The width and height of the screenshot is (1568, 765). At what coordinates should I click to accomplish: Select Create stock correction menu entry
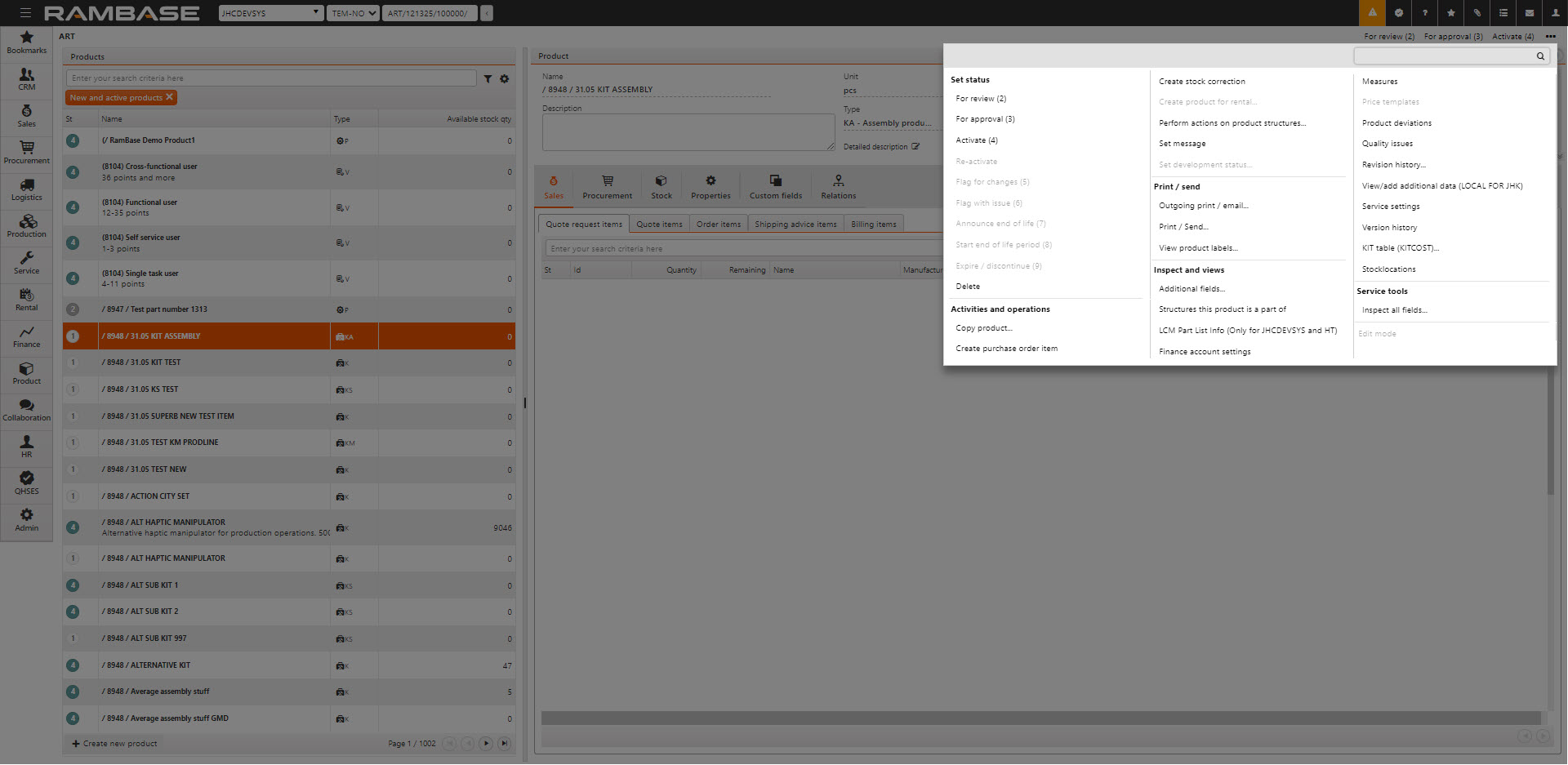pyautogui.click(x=1201, y=82)
